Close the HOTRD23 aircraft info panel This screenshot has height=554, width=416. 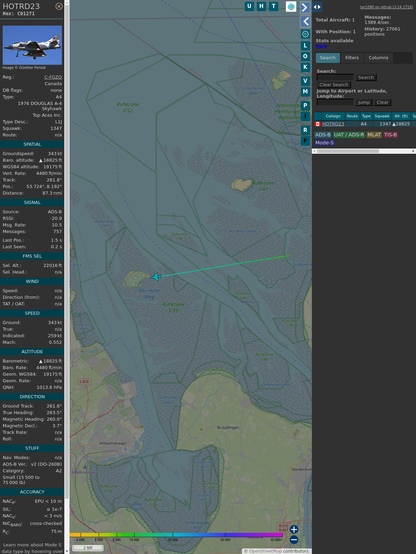tap(59, 6)
